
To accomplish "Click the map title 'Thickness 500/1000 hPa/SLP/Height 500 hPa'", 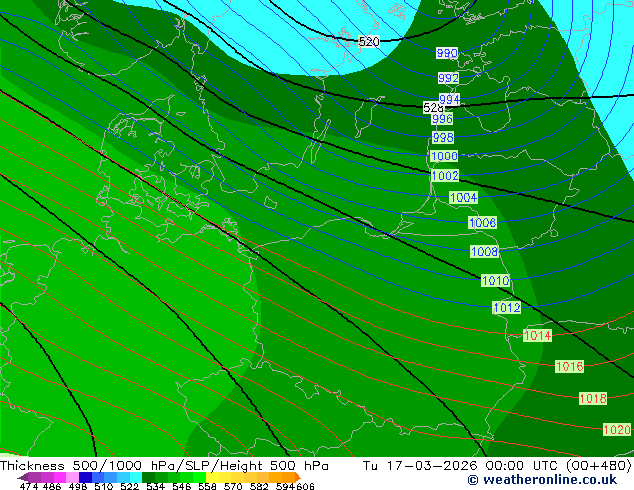I will (x=164, y=466).
